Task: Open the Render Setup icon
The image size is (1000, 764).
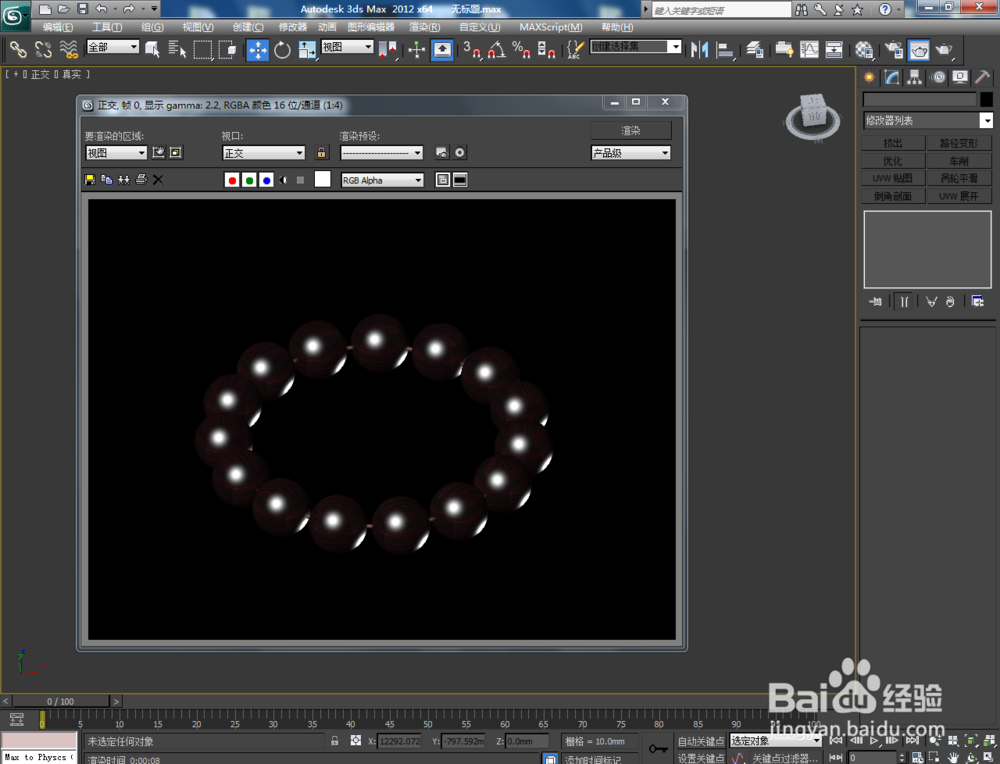Action: click(x=894, y=49)
